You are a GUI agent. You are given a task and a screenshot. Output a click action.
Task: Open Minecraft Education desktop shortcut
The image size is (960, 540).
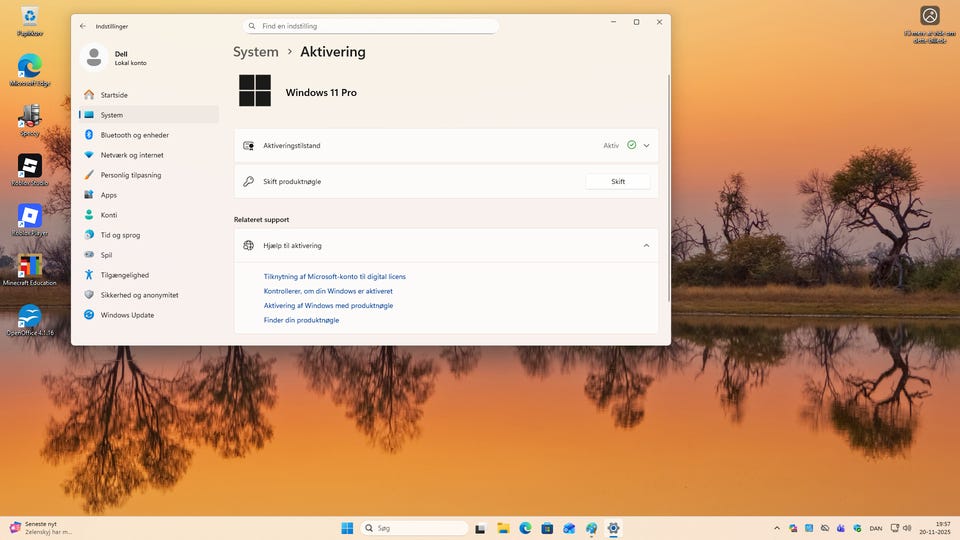[30, 267]
